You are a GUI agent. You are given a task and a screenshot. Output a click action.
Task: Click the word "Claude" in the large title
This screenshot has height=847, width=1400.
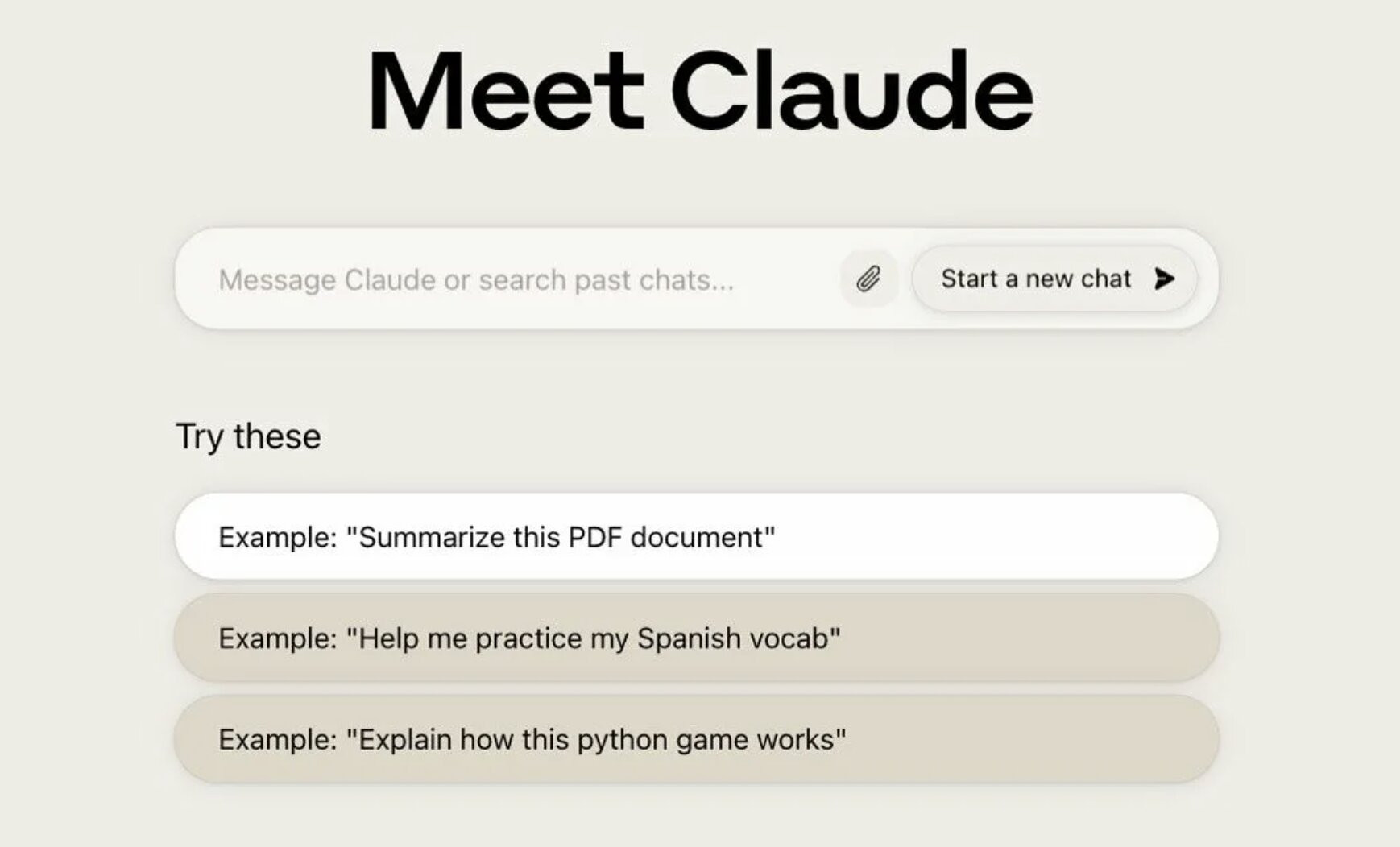pyautogui.click(x=851, y=90)
